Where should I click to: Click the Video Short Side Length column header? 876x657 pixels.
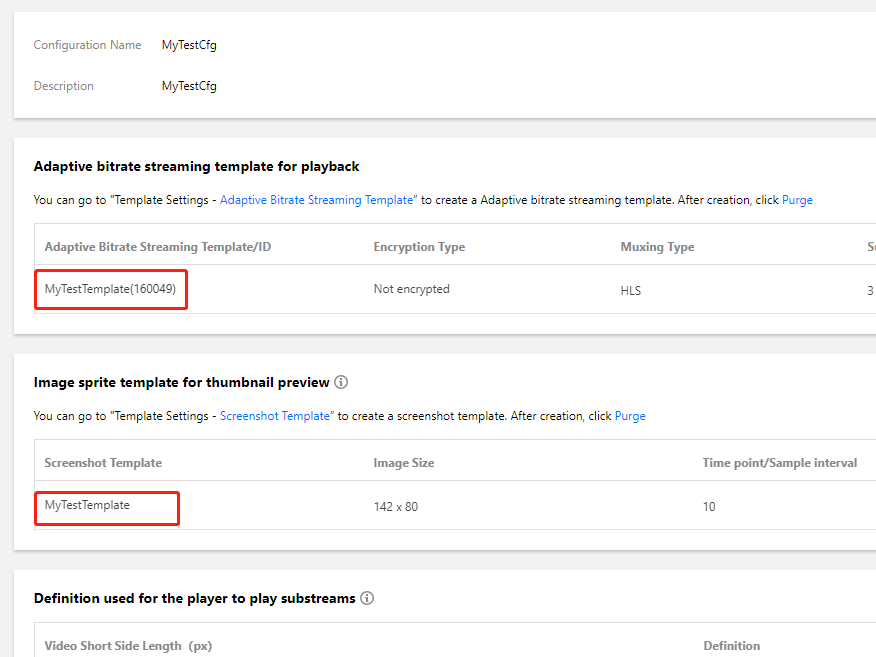(x=127, y=646)
